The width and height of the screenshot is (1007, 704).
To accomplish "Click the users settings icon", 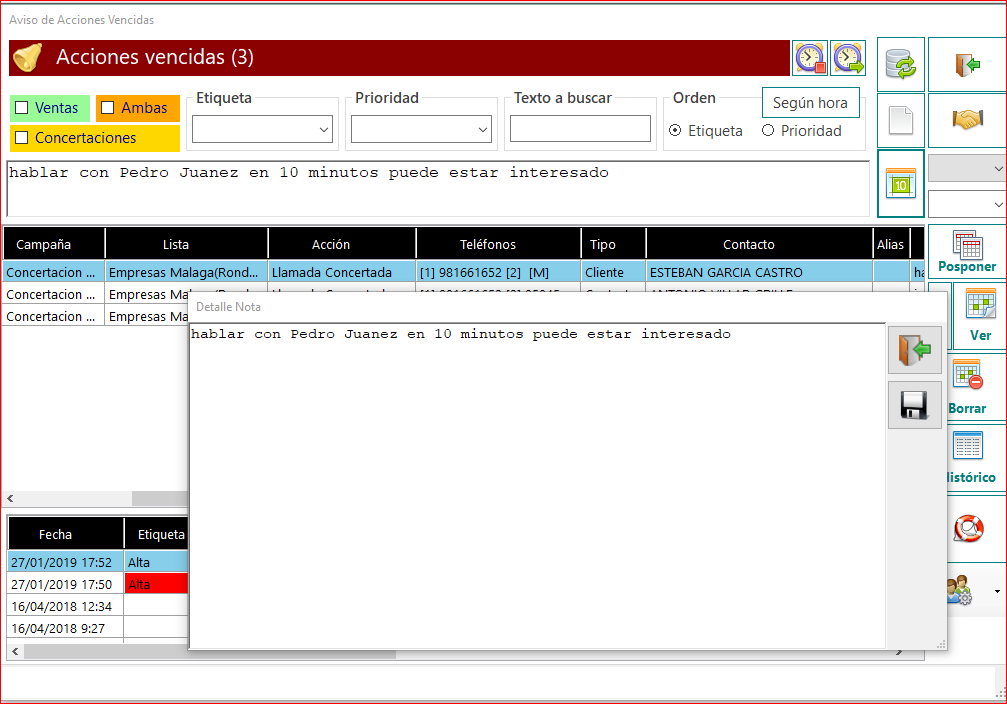I will 960,590.
